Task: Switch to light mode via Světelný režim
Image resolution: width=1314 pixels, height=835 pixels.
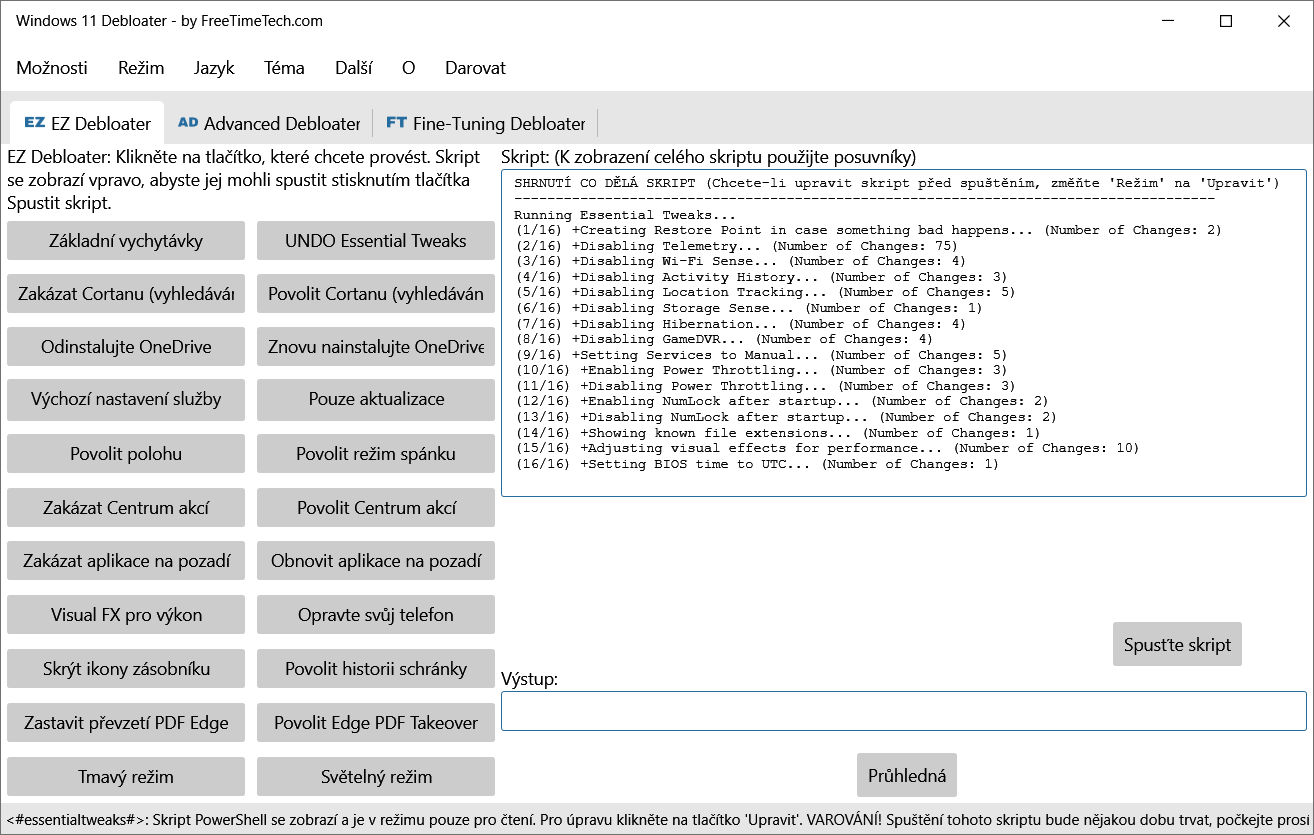Action: point(376,777)
